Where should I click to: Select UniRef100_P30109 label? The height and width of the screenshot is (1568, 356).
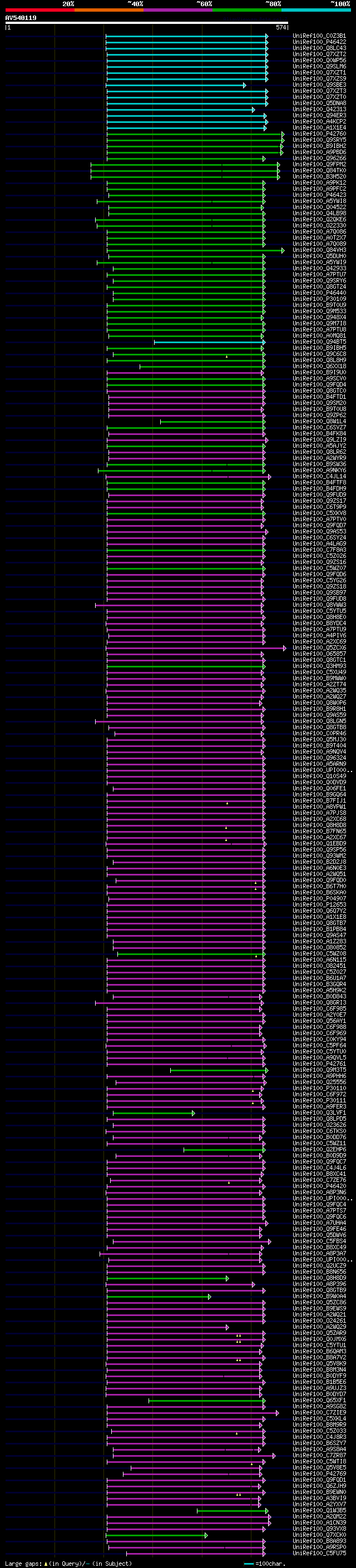pyautogui.click(x=319, y=299)
